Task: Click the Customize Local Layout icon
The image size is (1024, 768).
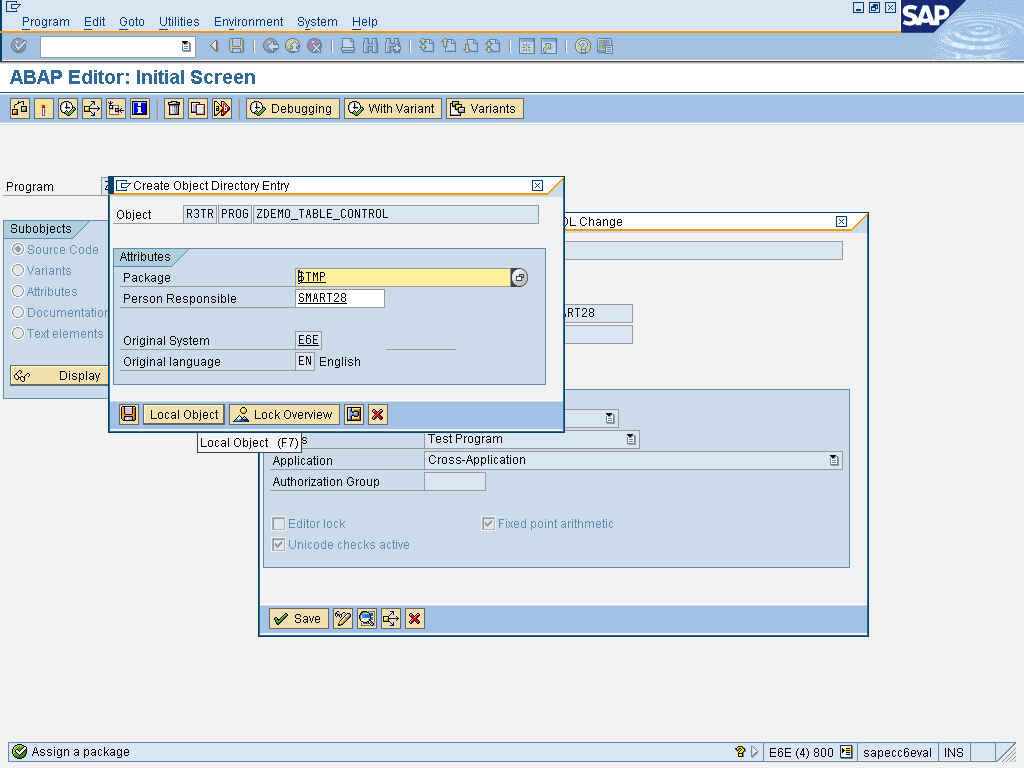Action: [605, 46]
